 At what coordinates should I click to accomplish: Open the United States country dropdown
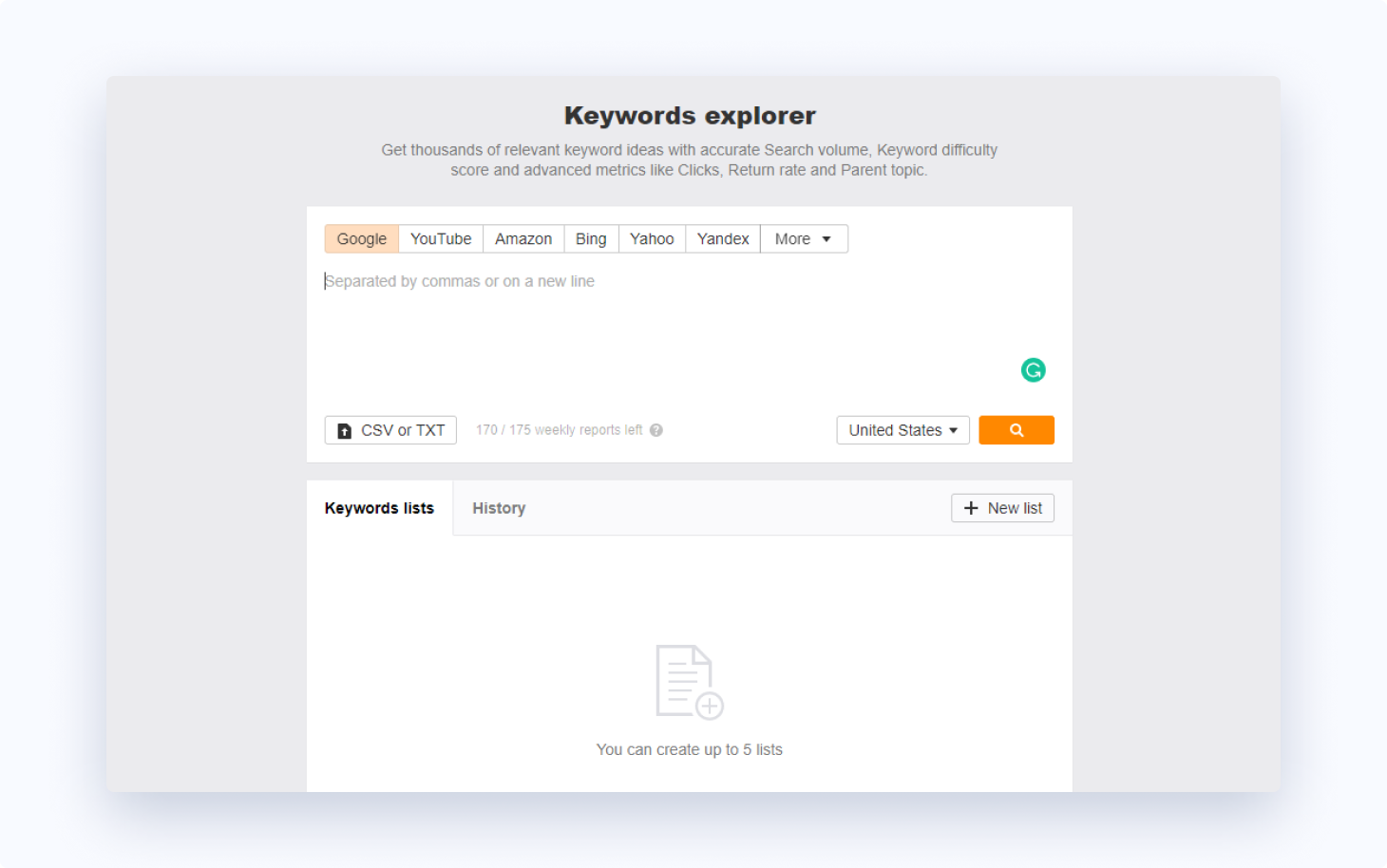pyautogui.click(x=901, y=429)
